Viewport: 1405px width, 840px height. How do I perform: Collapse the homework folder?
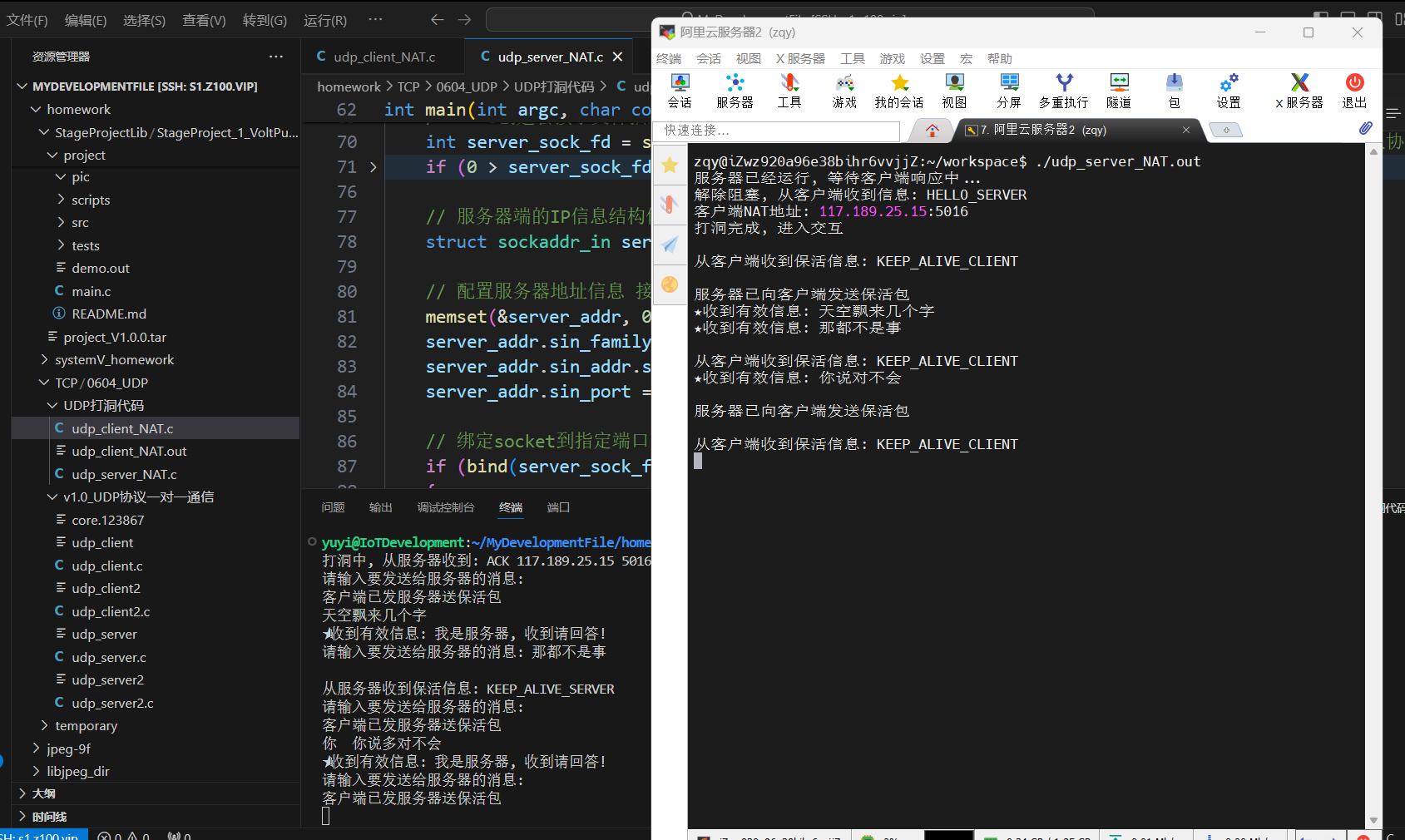36,109
